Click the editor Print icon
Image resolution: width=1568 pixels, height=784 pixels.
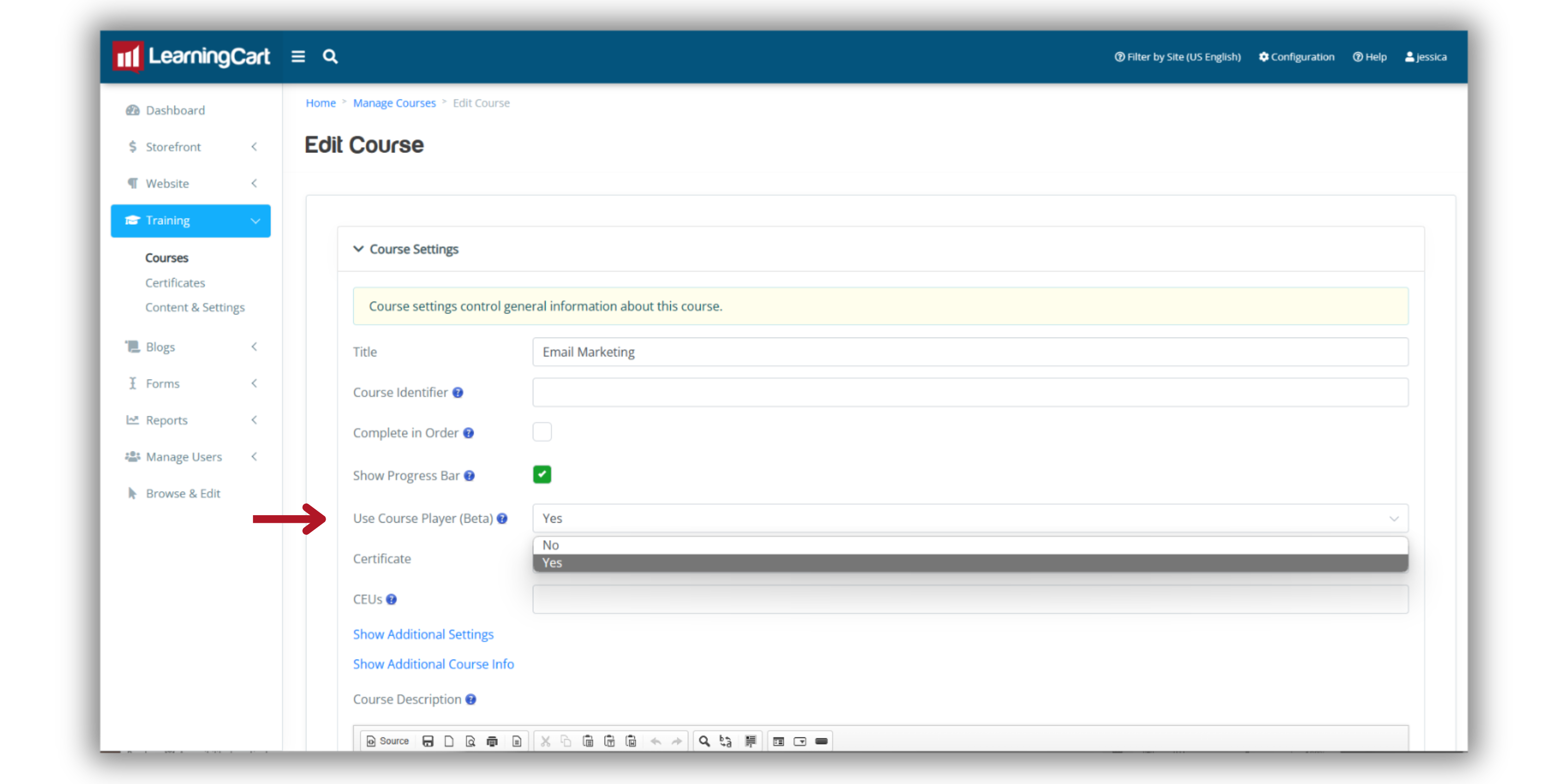pyautogui.click(x=492, y=741)
